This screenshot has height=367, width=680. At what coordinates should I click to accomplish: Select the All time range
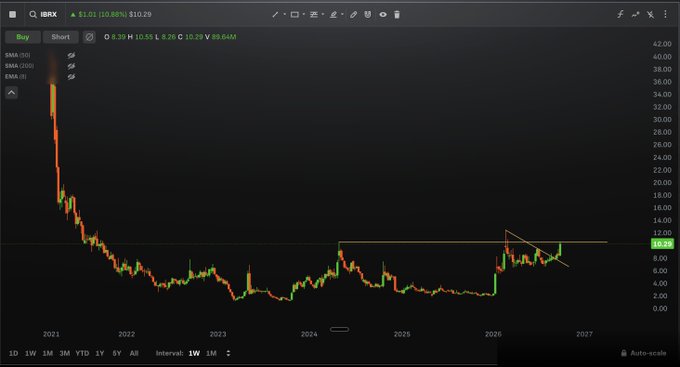point(134,353)
